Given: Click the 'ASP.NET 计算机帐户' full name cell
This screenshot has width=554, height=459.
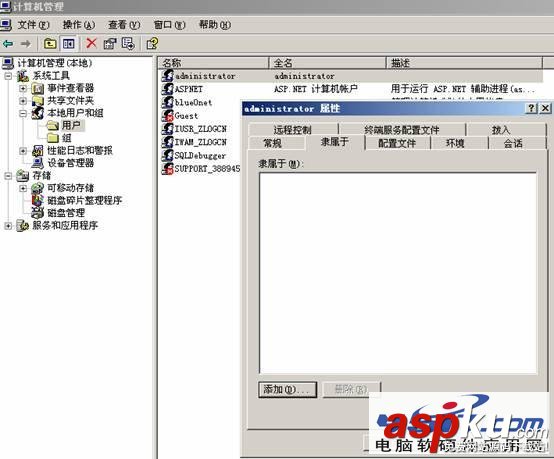Looking at the screenshot, I should pos(316,89).
